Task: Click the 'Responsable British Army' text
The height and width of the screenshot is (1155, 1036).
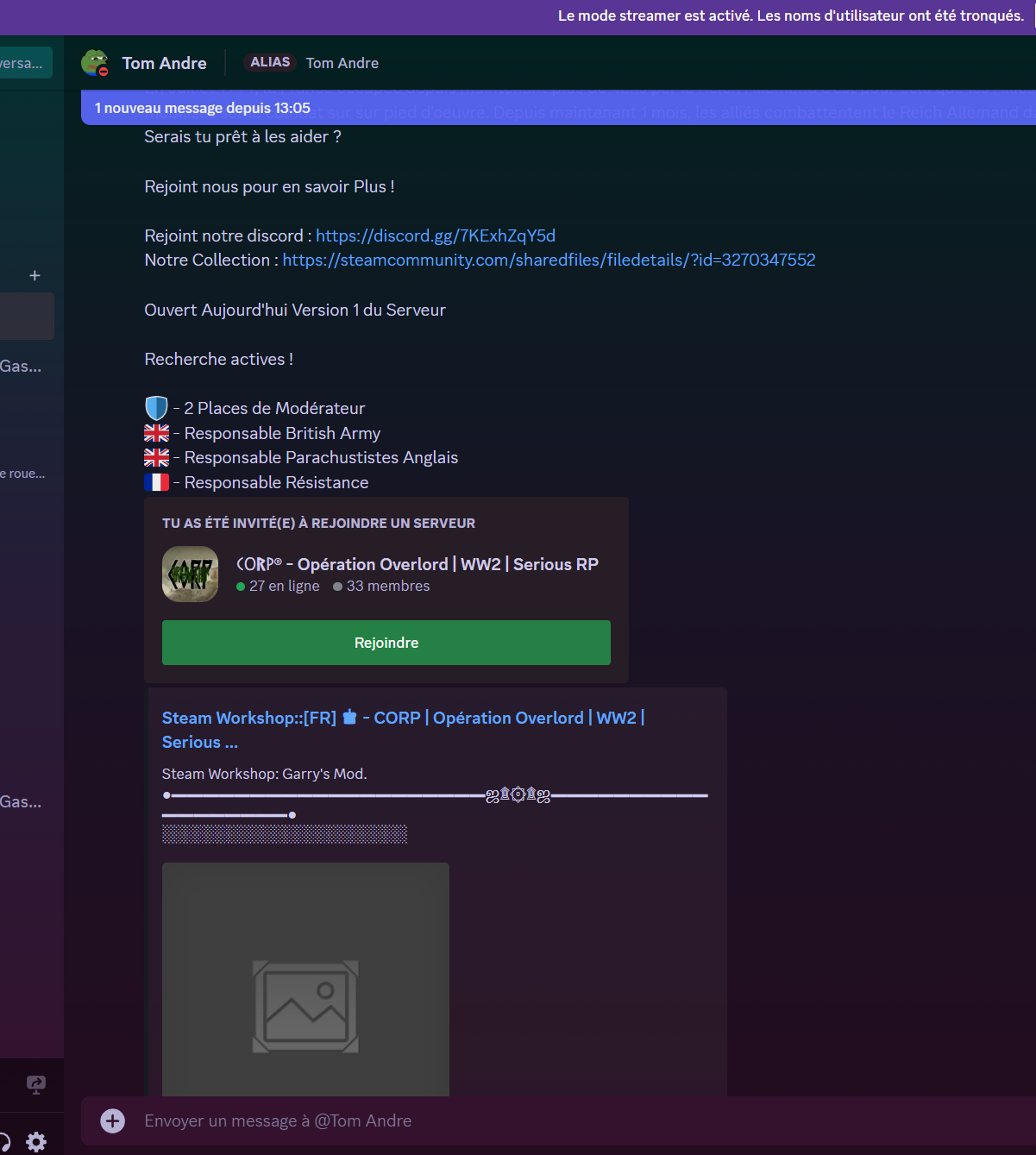Action: (x=282, y=433)
